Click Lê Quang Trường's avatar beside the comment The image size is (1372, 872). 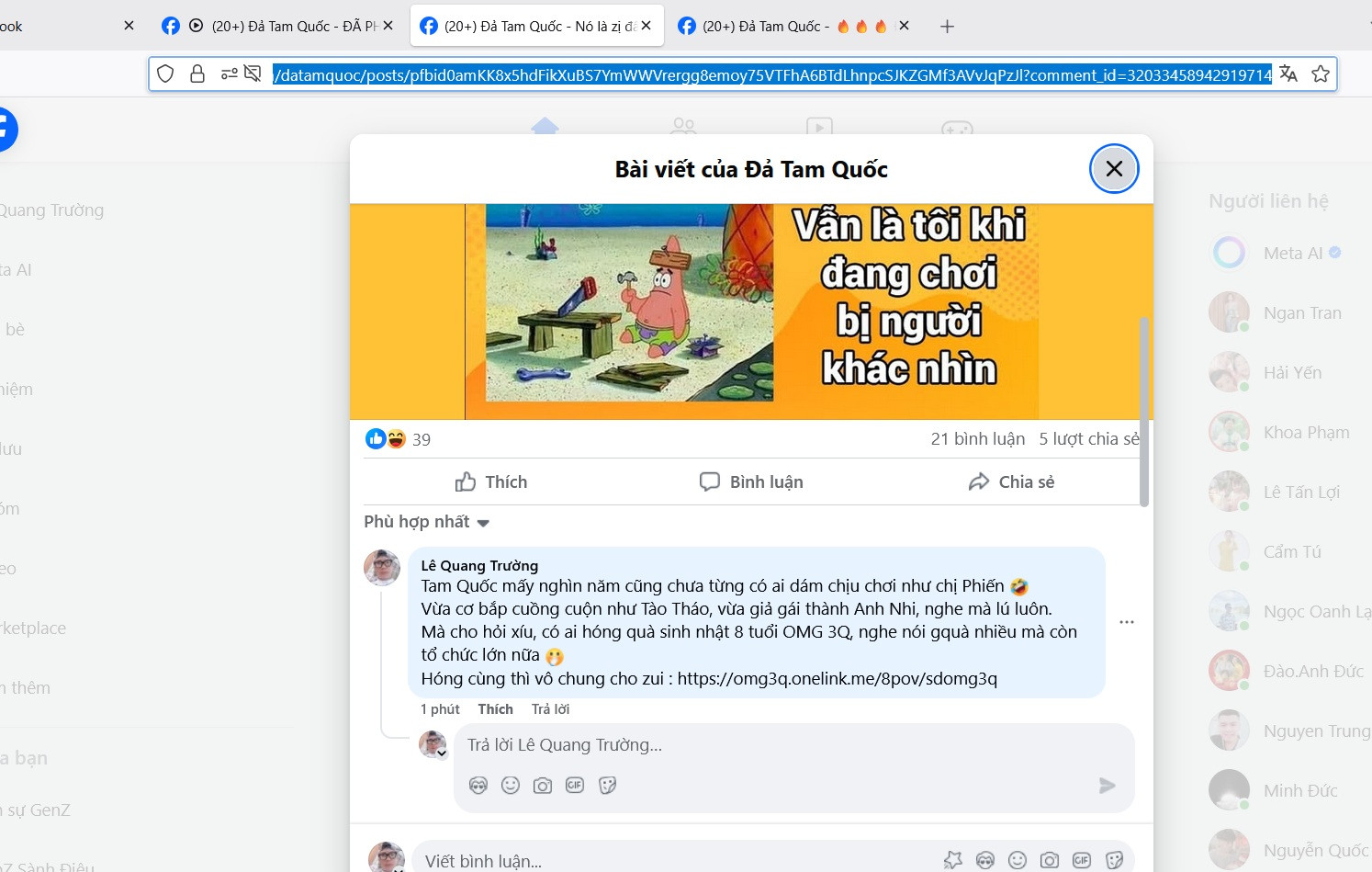point(382,568)
